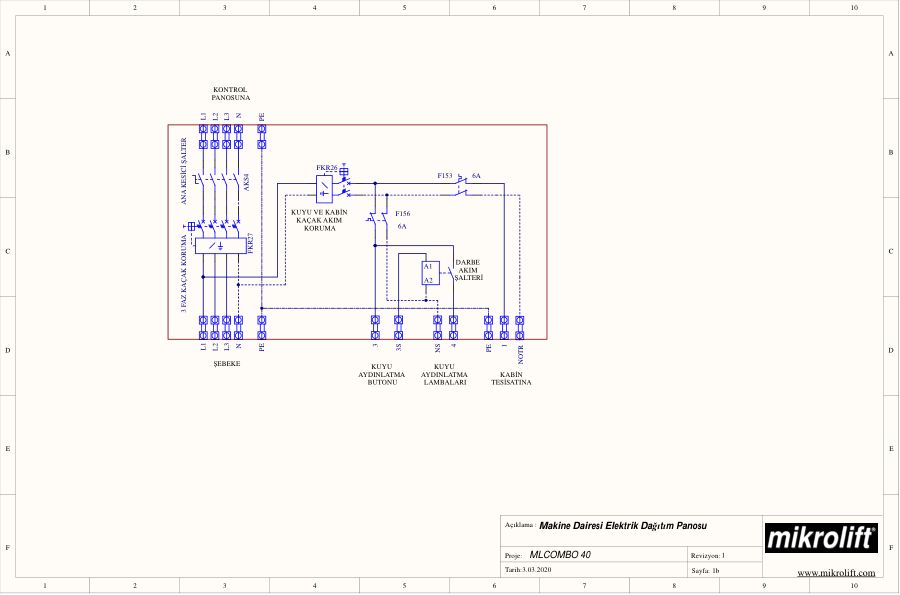
Task: Click the "Revizyon: 1" field
Action: coord(708,555)
